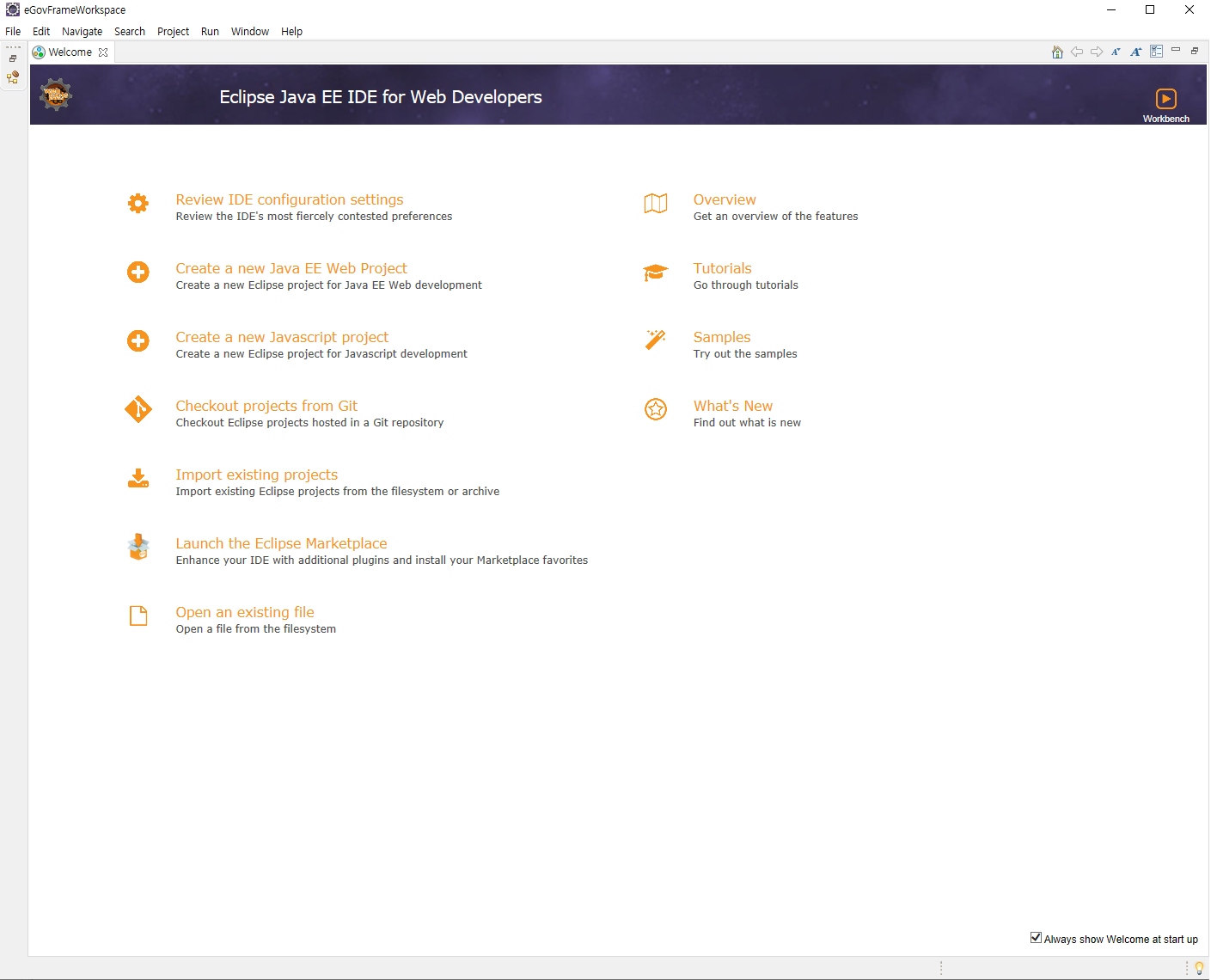Open the Navigate menu
The height and width of the screenshot is (980, 1211).
pyautogui.click(x=82, y=31)
